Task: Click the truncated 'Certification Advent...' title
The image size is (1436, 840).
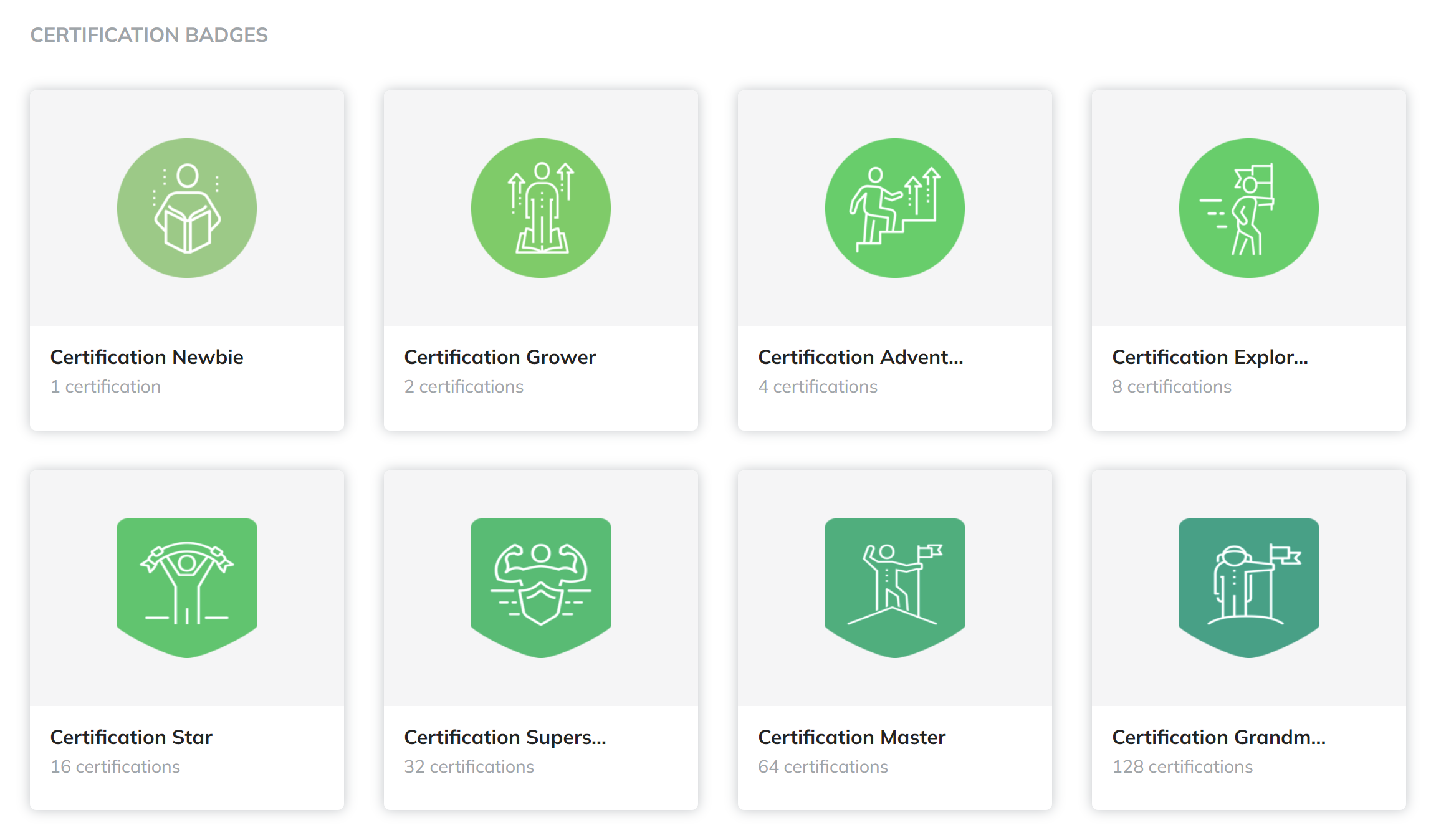Action: pos(860,357)
